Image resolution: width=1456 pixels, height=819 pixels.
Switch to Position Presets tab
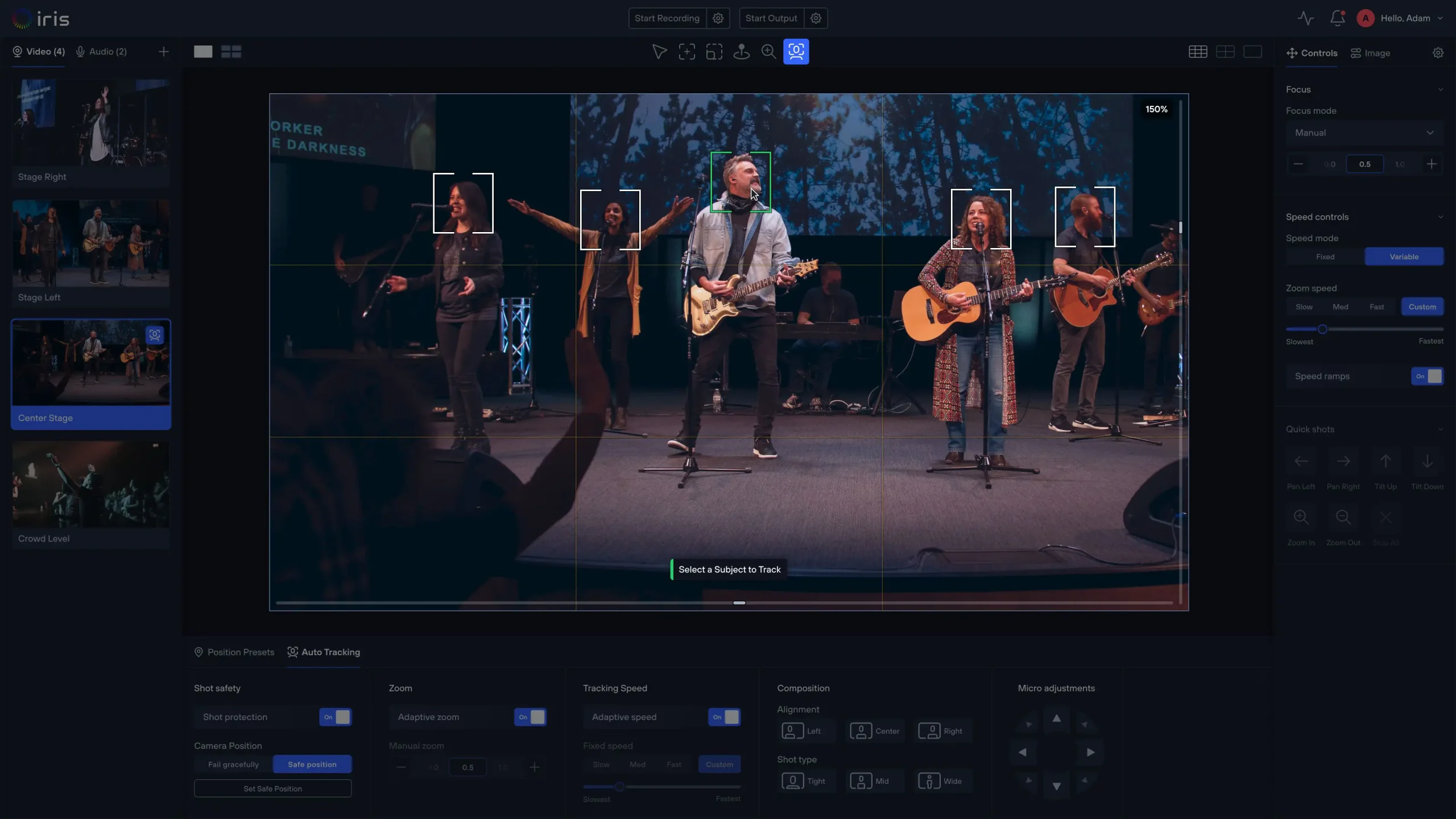[x=234, y=652]
